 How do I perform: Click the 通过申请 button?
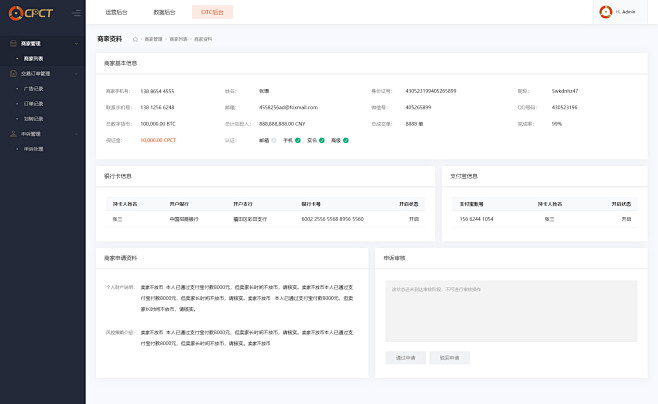coord(405,358)
